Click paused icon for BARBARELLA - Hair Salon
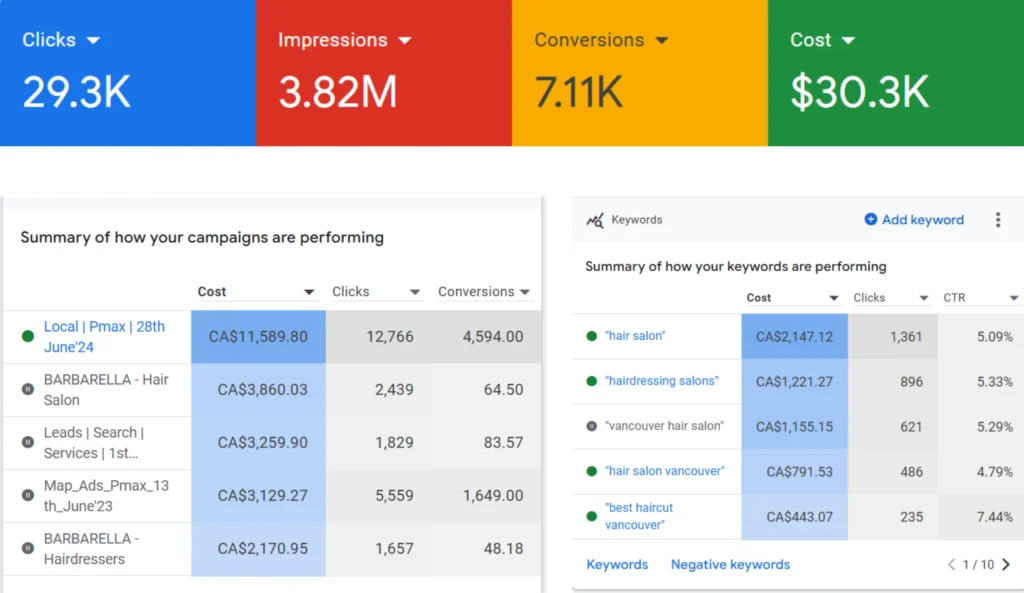This screenshot has width=1024, height=593. 28,390
